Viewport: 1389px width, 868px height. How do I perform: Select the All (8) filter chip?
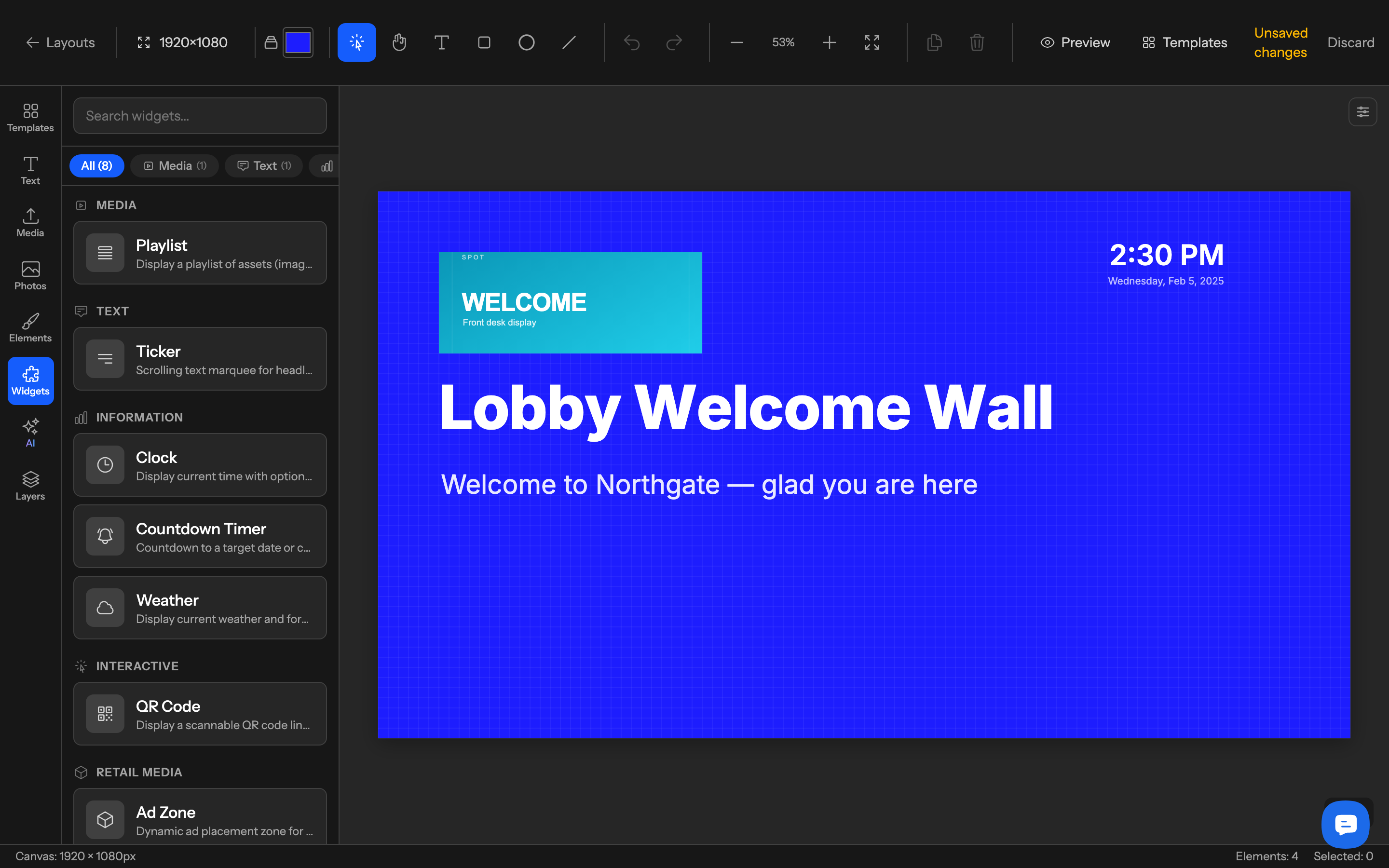(96, 166)
